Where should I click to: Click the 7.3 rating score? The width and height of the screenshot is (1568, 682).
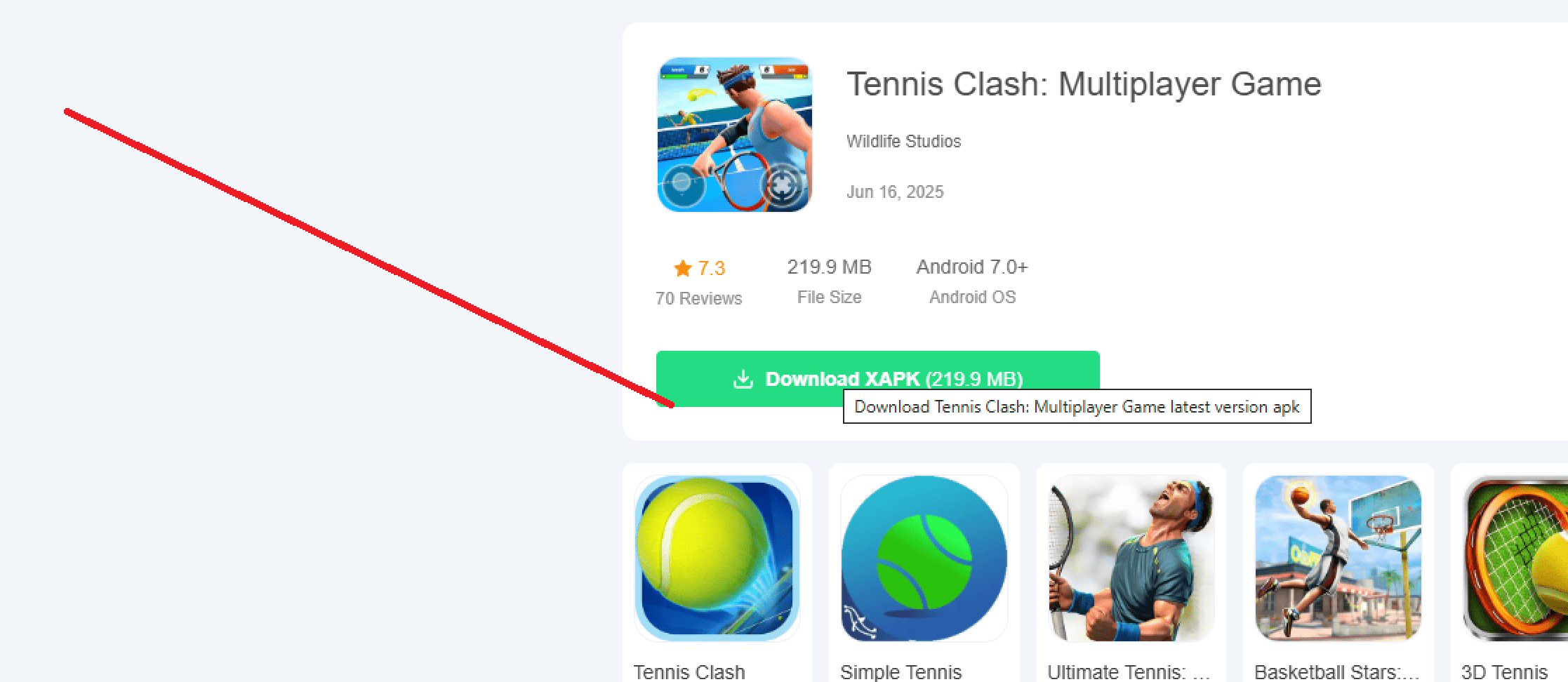tap(711, 268)
